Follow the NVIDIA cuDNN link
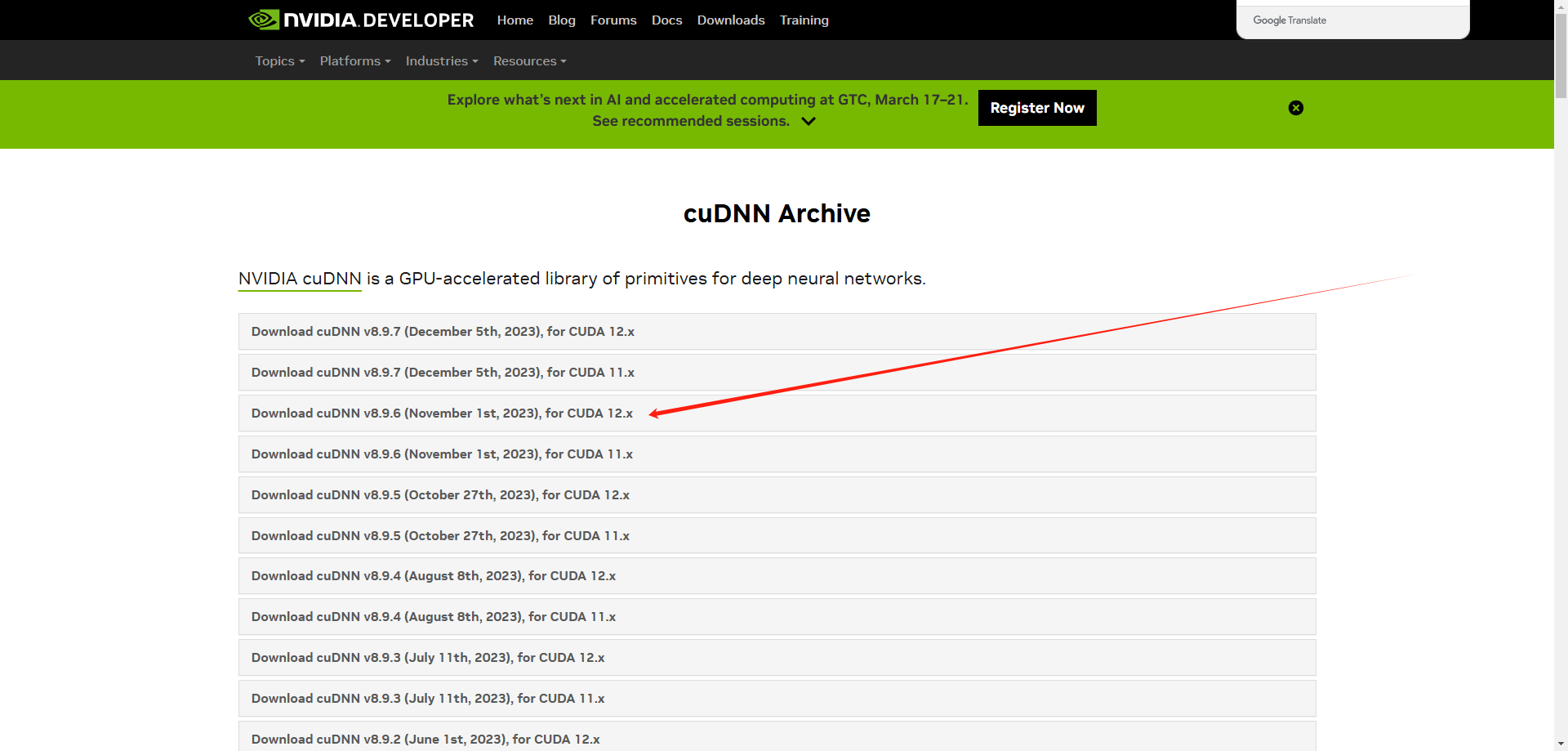 [300, 279]
